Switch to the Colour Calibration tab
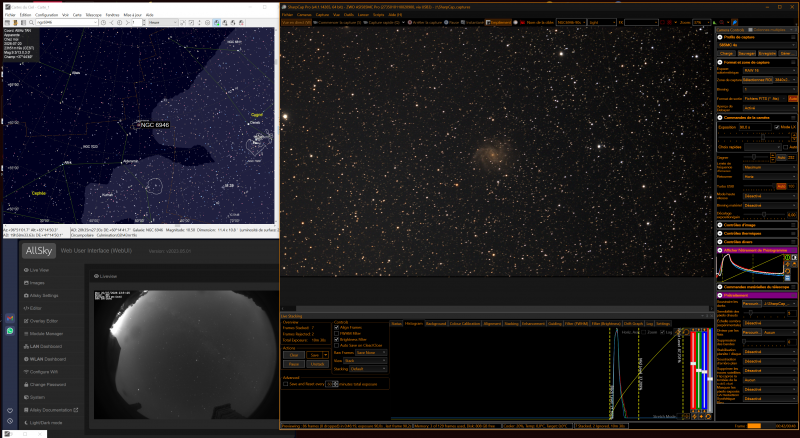The image size is (800, 438). [464, 324]
